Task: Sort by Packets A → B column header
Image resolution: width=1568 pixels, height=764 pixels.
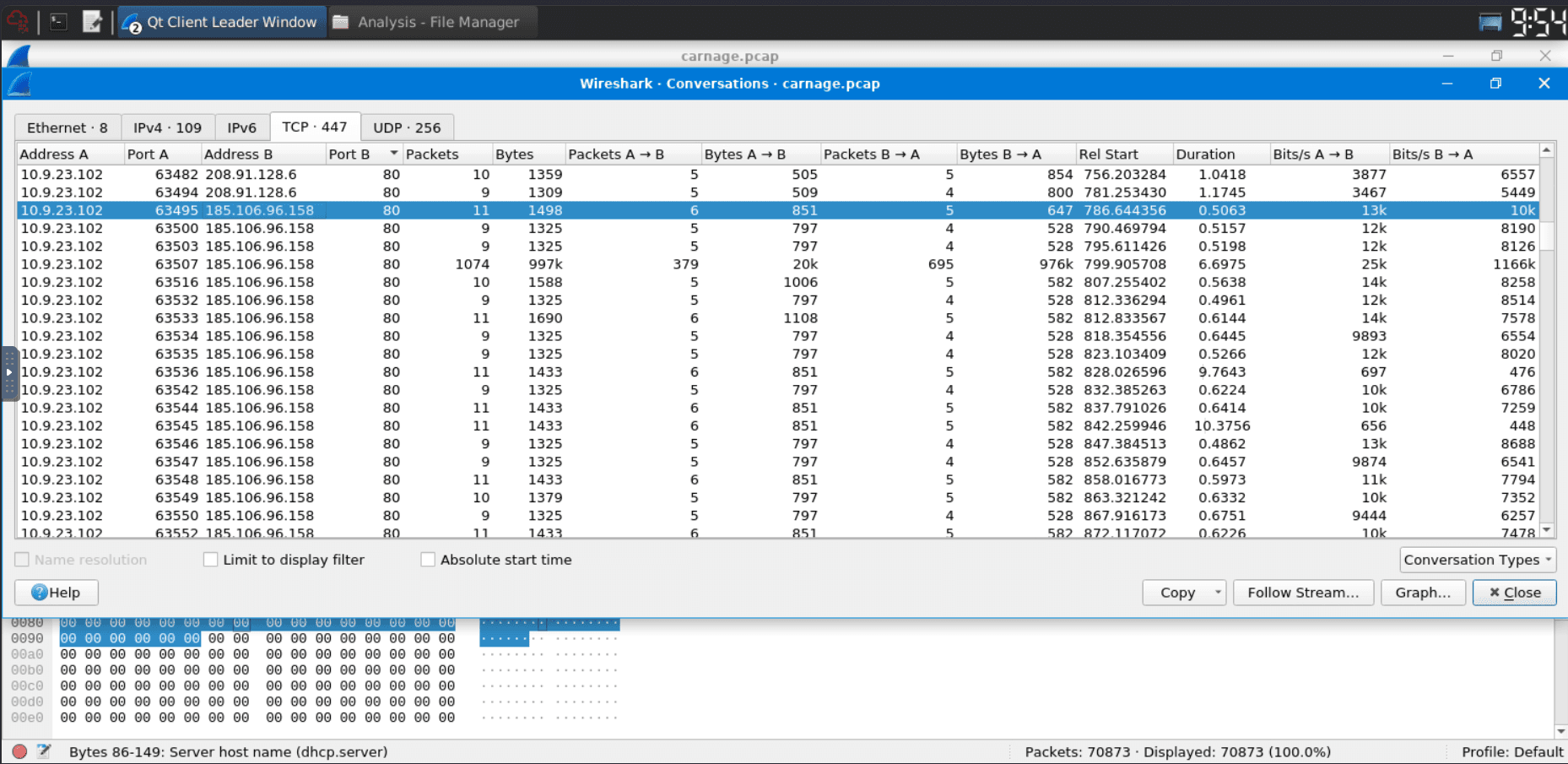Action: coord(633,154)
